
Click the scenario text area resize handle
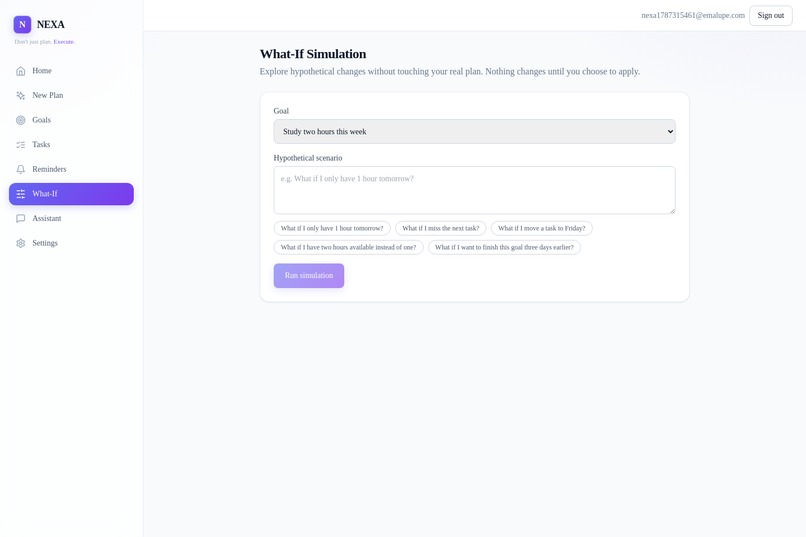click(x=671, y=210)
